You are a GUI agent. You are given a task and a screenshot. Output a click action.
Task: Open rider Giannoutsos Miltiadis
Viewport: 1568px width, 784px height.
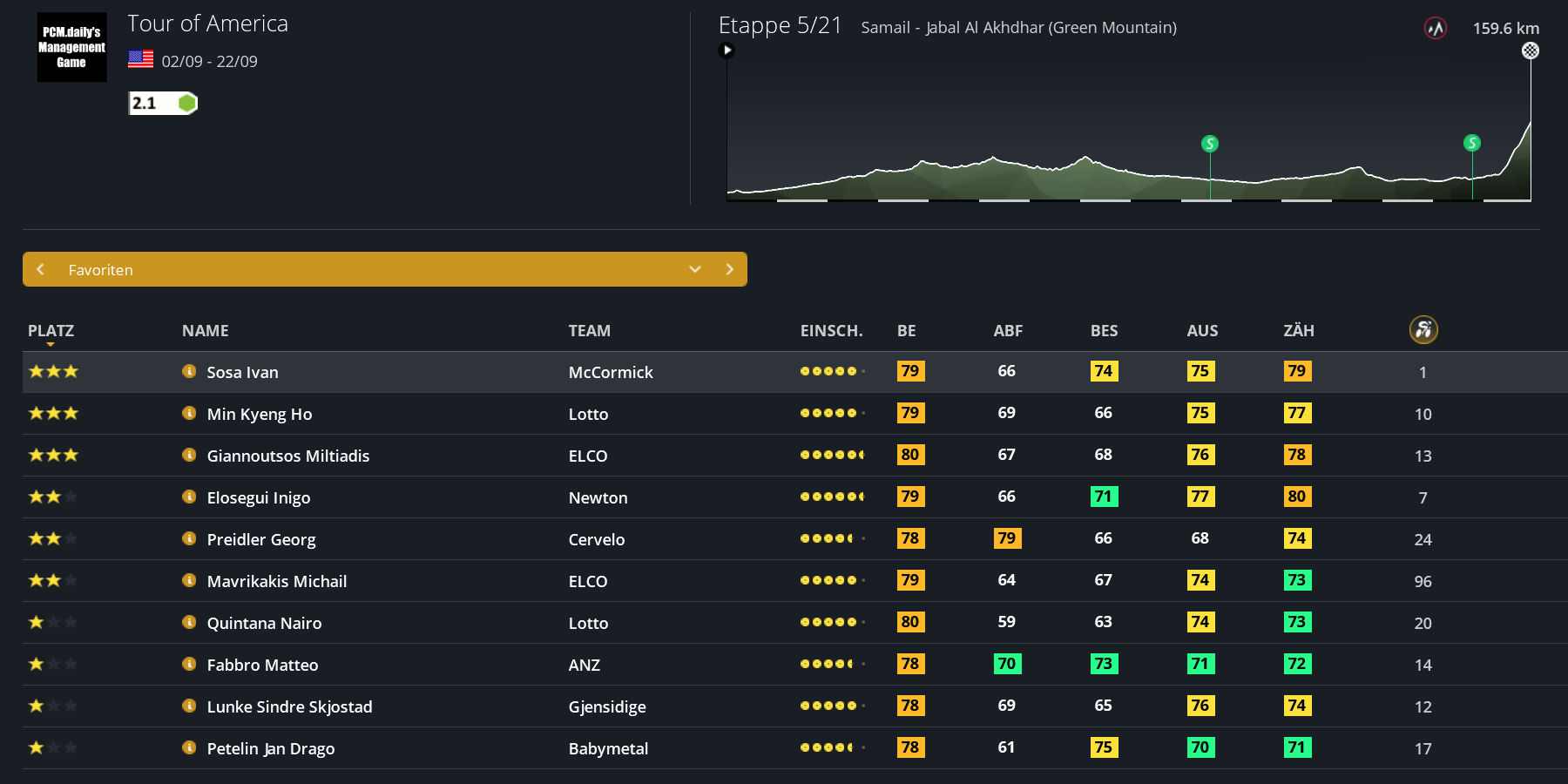point(287,456)
